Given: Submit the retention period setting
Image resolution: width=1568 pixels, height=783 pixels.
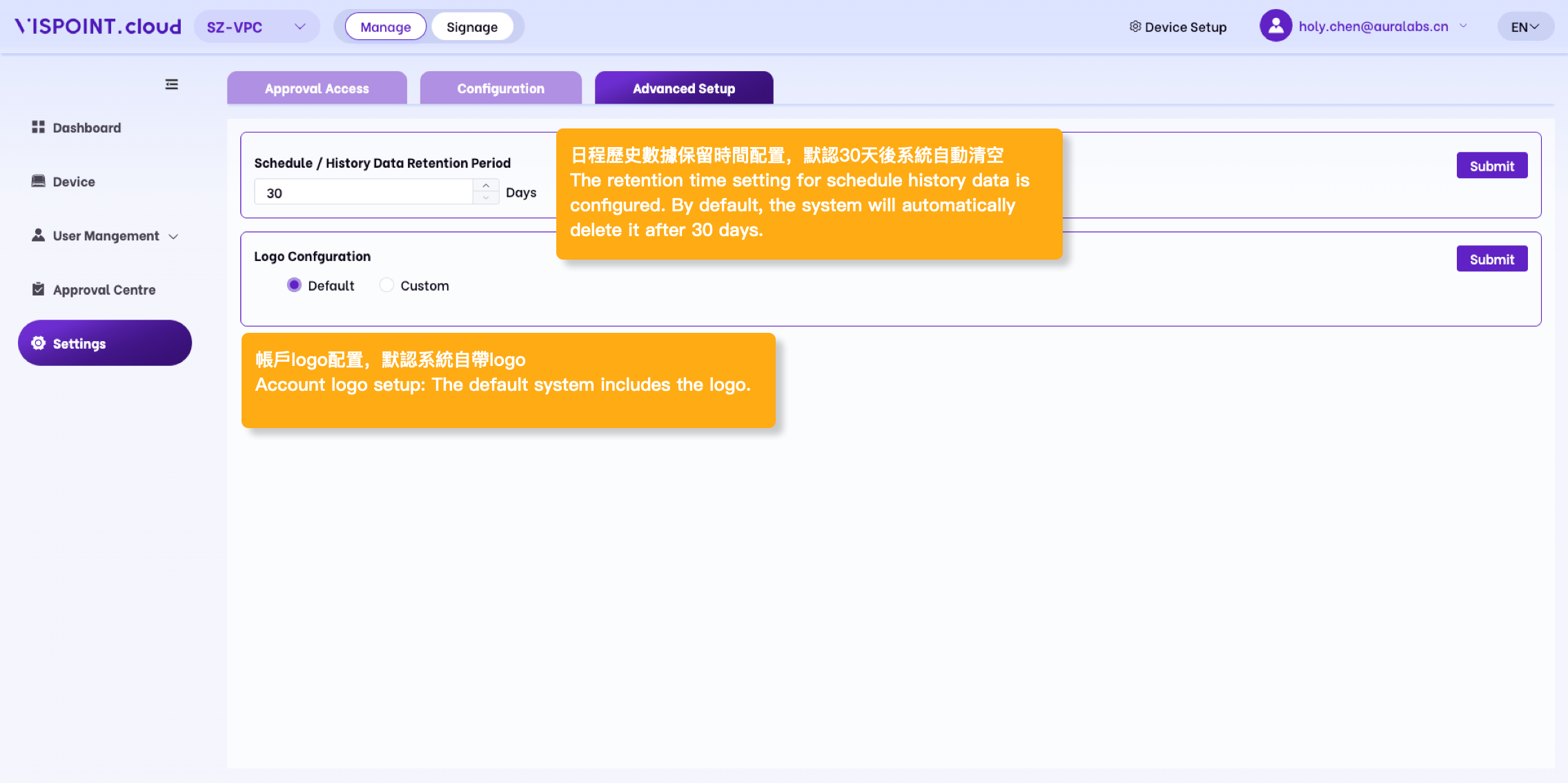Looking at the screenshot, I should [x=1491, y=166].
